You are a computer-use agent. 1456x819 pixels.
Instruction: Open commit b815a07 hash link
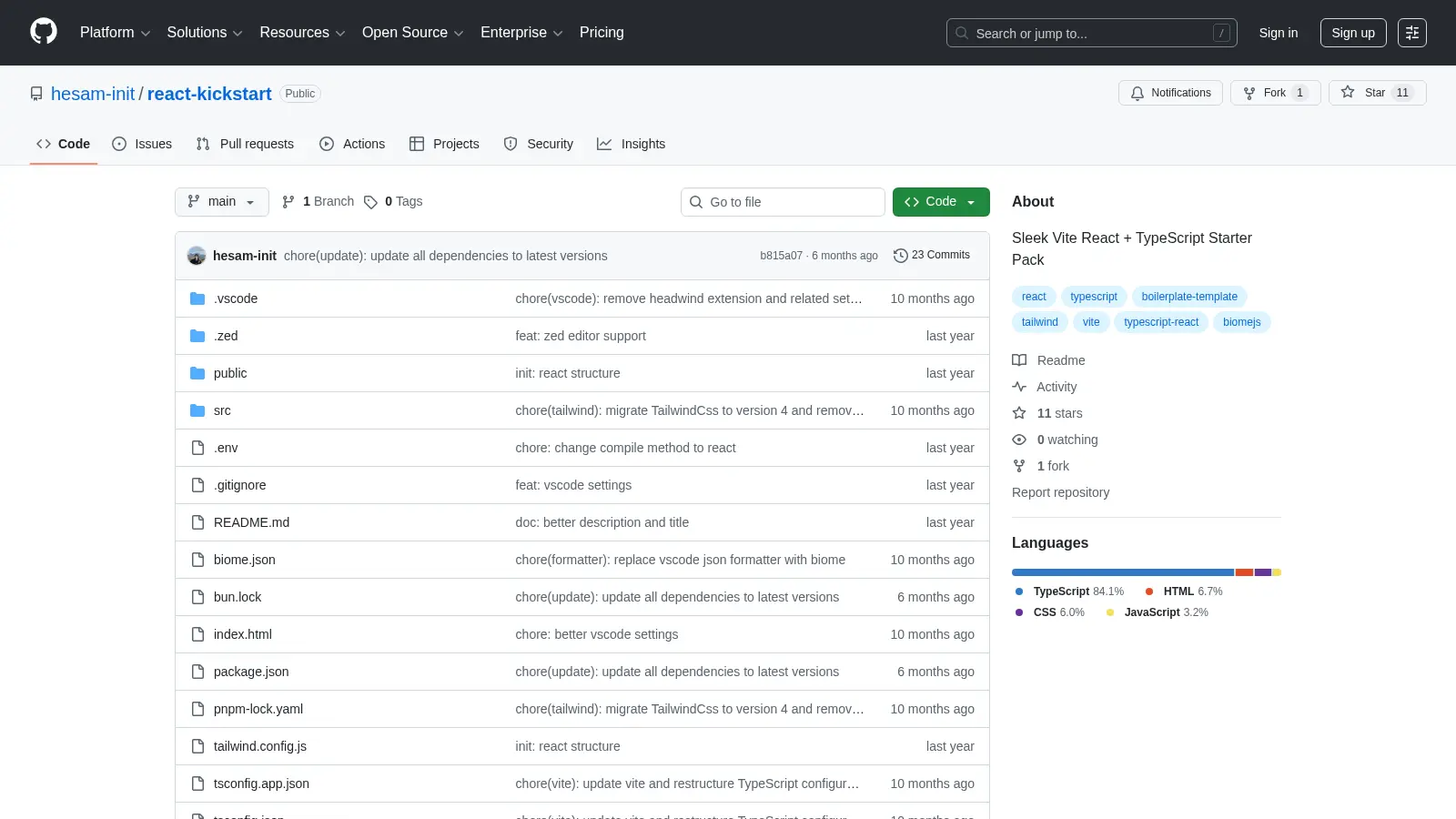click(781, 256)
